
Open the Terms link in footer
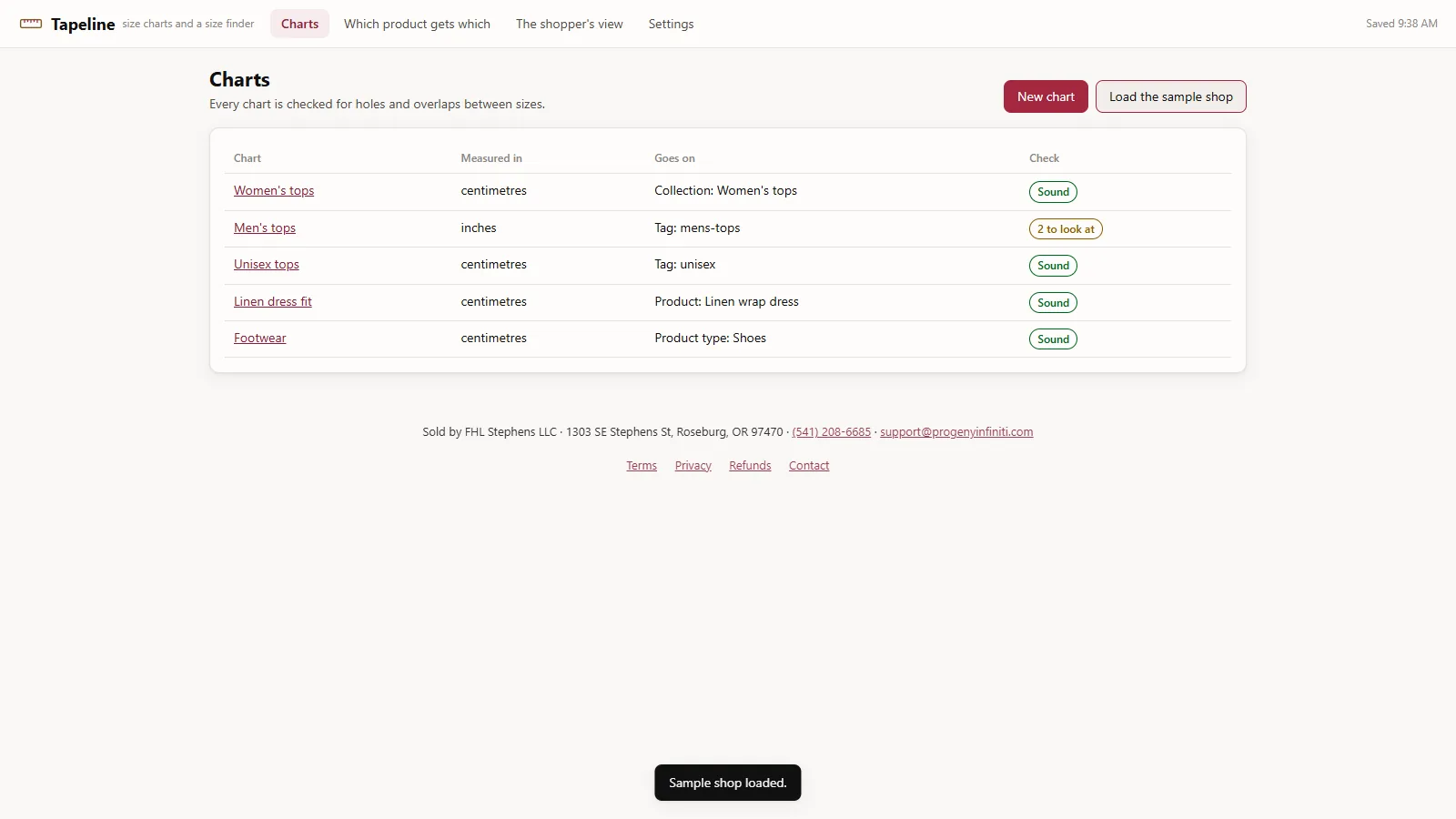[642, 465]
